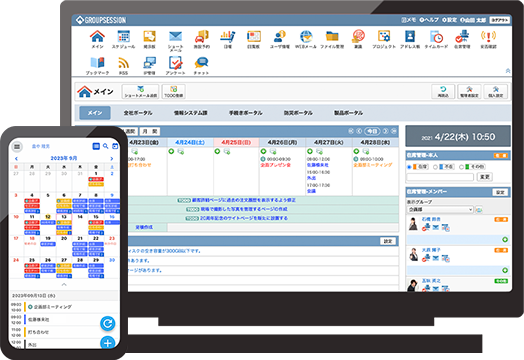This screenshot has width=524, height=360.
Task: Click the 今日 button in schedule header
Action: pyautogui.click(x=372, y=131)
